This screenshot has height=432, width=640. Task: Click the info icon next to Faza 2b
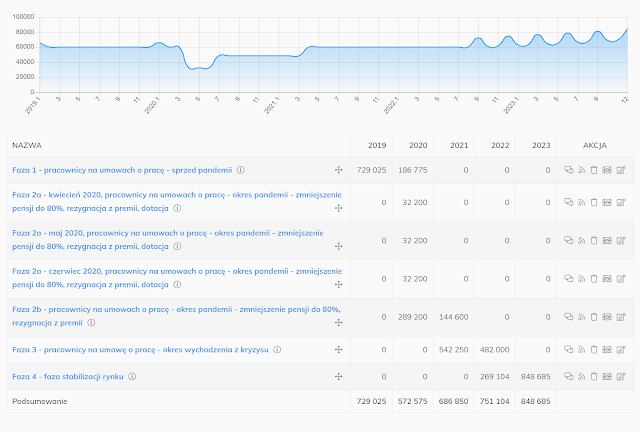(91, 323)
